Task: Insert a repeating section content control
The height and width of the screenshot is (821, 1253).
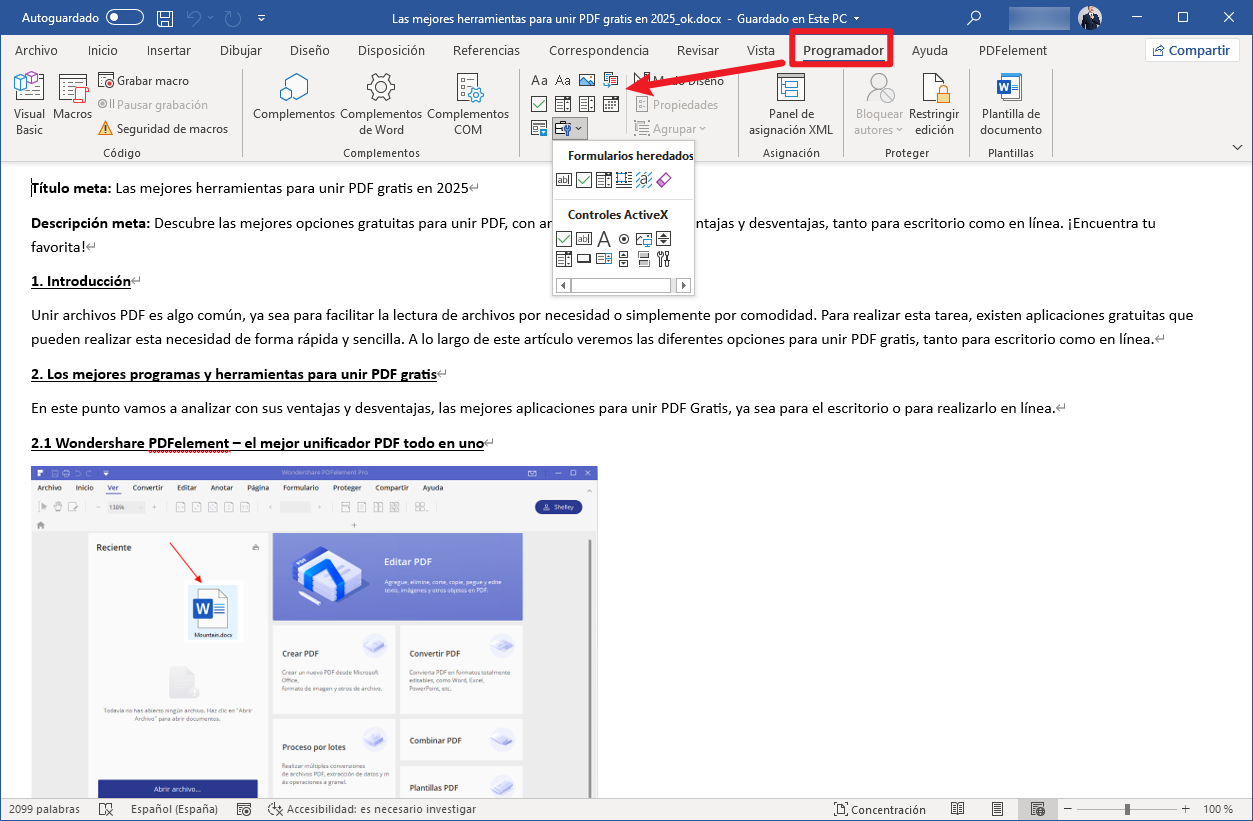Action: (x=539, y=128)
